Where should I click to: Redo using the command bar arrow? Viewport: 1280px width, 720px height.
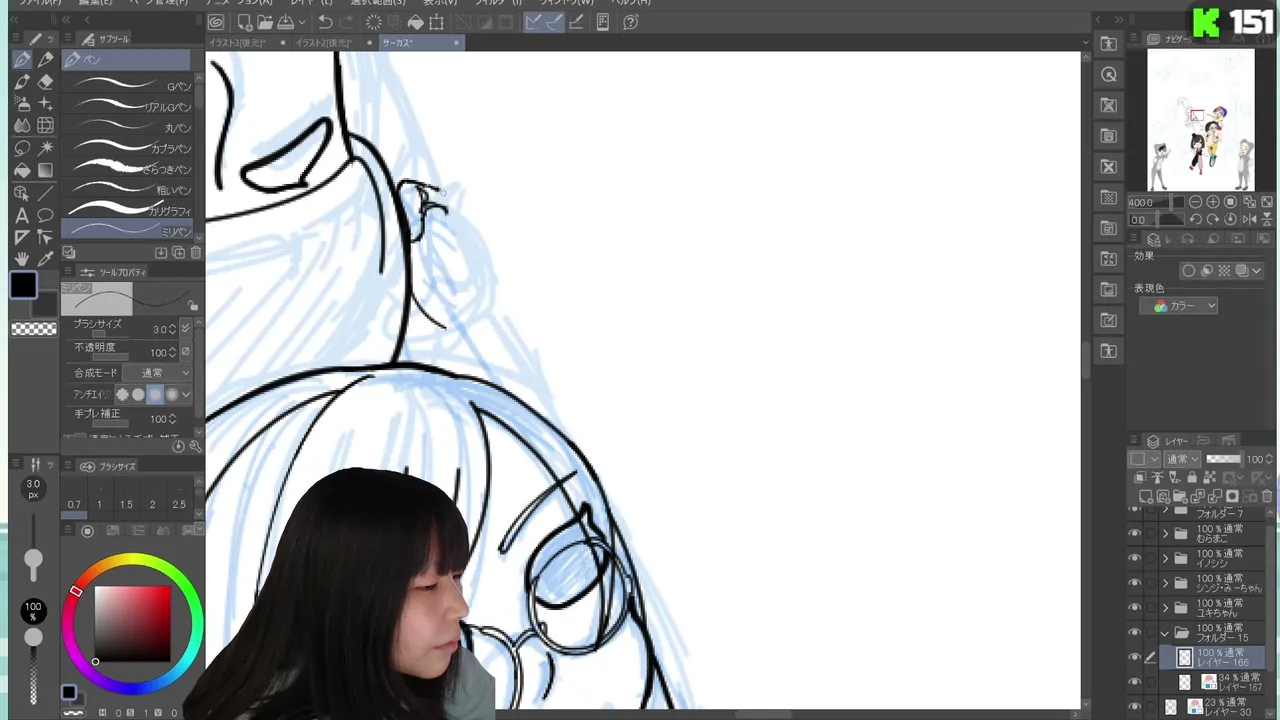(347, 22)
